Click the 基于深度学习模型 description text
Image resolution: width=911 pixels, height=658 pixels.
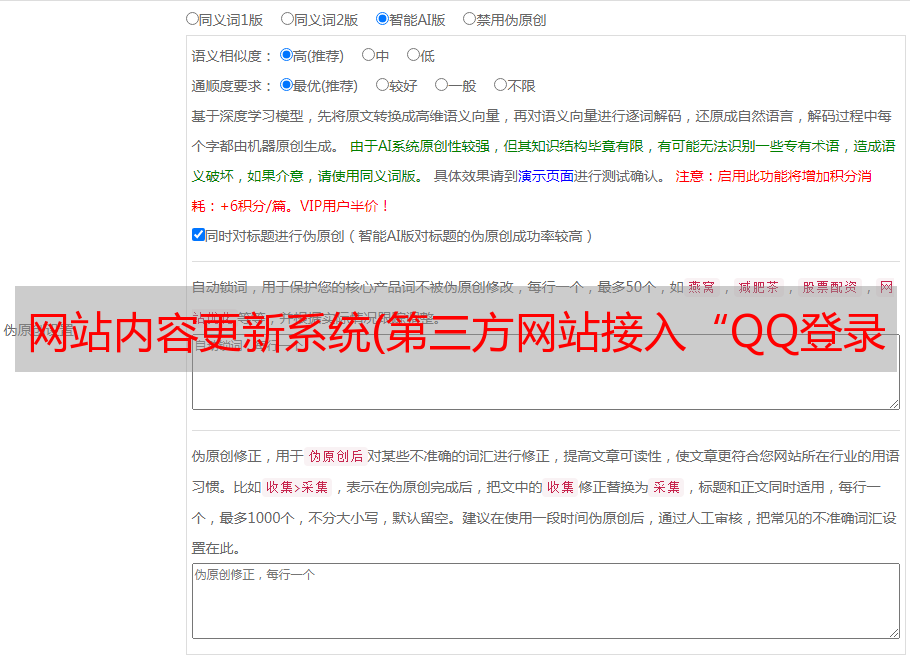coord(541,131)
